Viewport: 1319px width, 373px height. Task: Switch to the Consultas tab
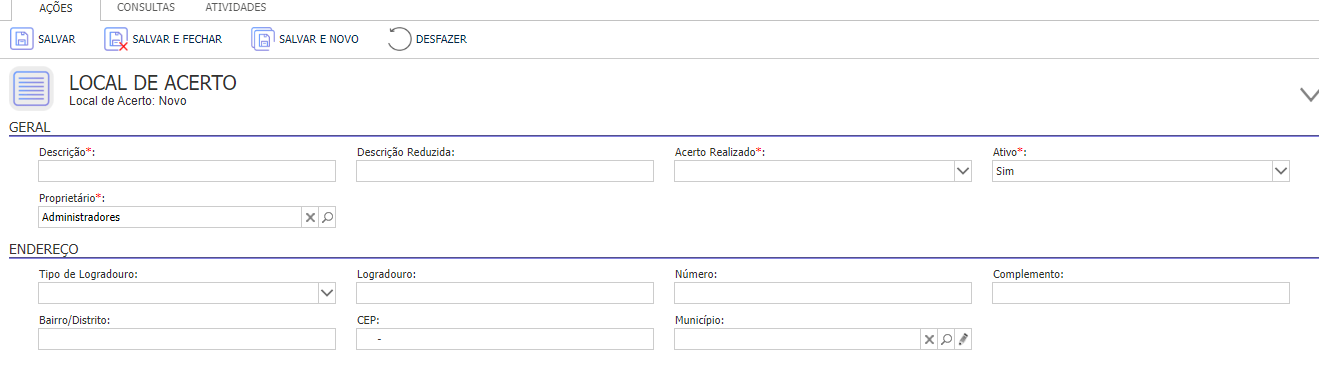[146, 8]
